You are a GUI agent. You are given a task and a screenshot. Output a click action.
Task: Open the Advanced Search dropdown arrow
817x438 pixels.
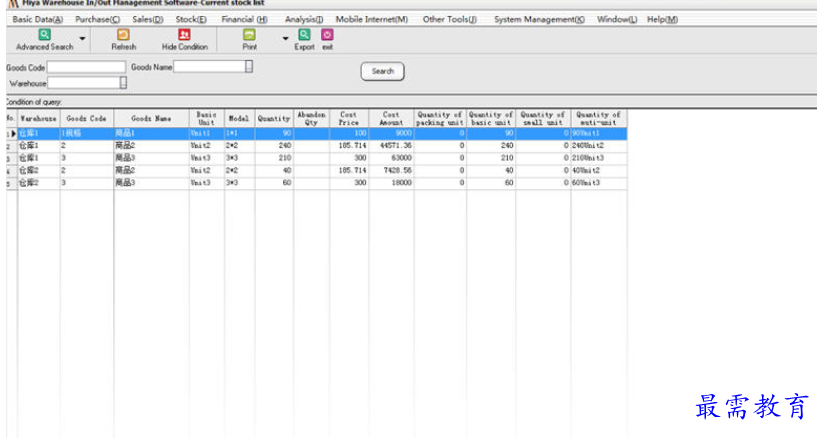coord(82,39)
